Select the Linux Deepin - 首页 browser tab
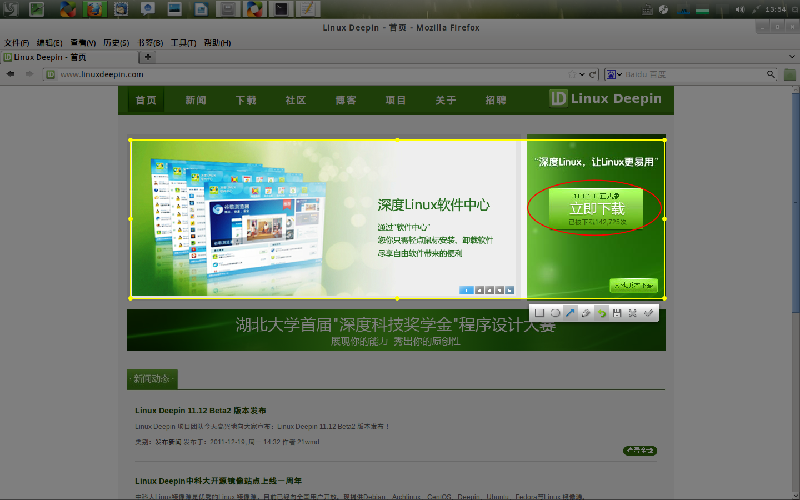 pos(69,57)
